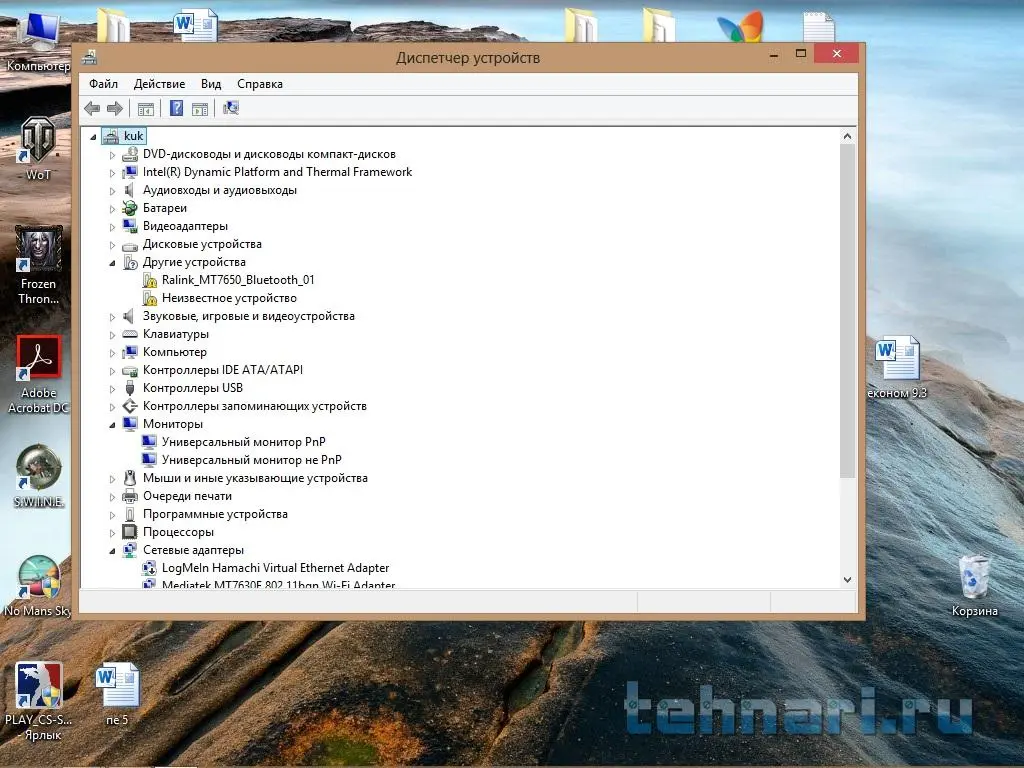Expand Intel(R) Dynamic Platform and Thermal Framework
Viewport: 1024px width, 768px height.
click(x=112, y=173)
